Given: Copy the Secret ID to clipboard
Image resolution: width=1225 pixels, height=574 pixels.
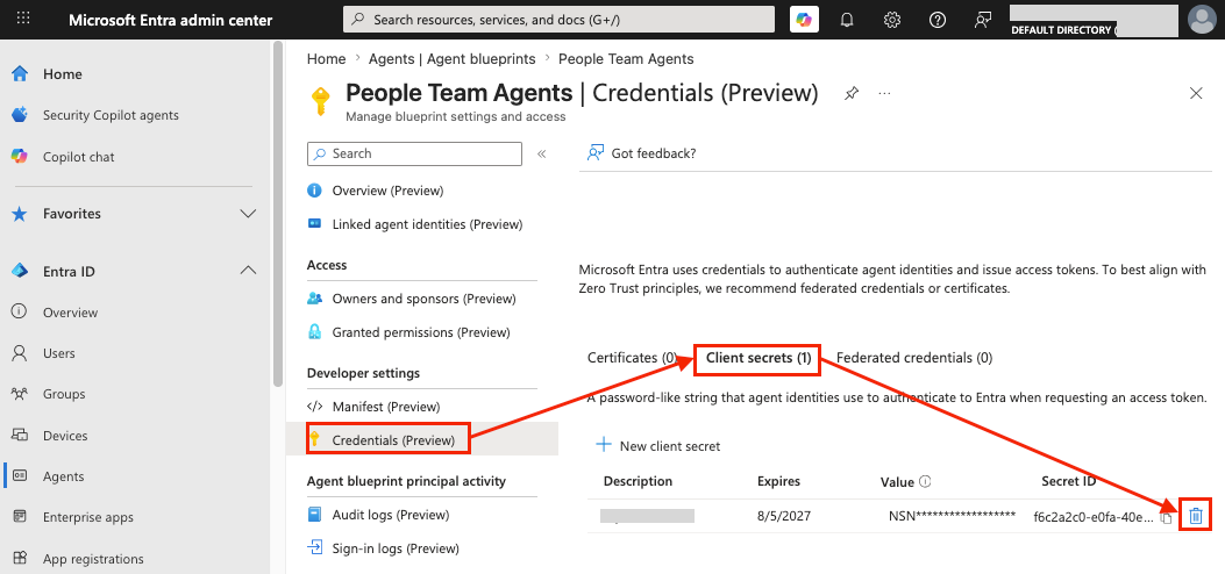Looking at the screenshot, I should coord(1166,518).
